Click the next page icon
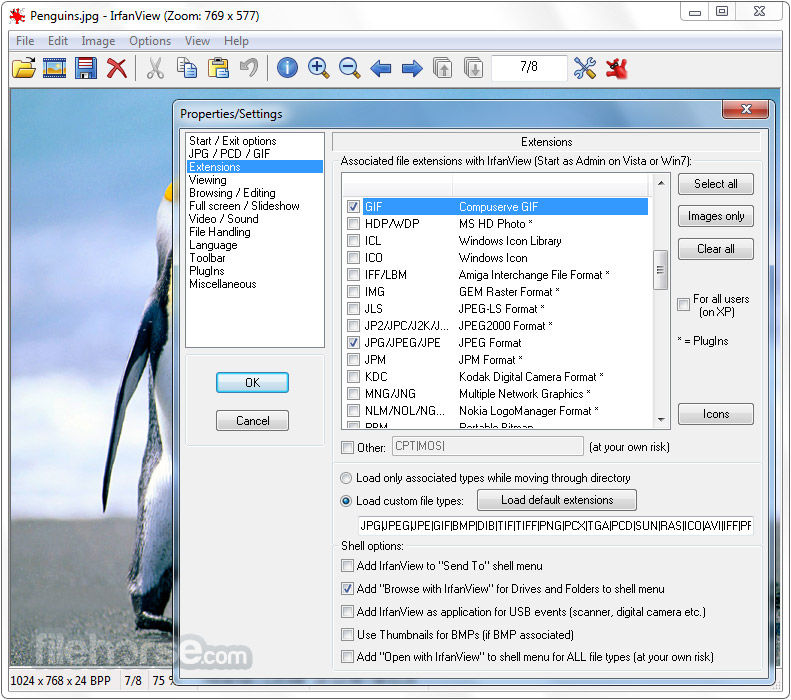This screenshot has width=791, height=700. pos(473,68)
